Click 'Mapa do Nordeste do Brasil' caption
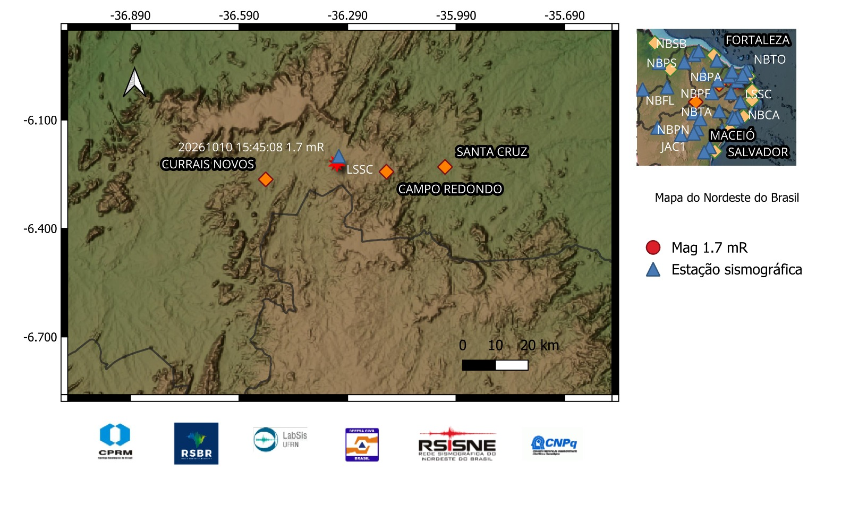This screenshot has height=505, width=850. (x=727, y=198)
